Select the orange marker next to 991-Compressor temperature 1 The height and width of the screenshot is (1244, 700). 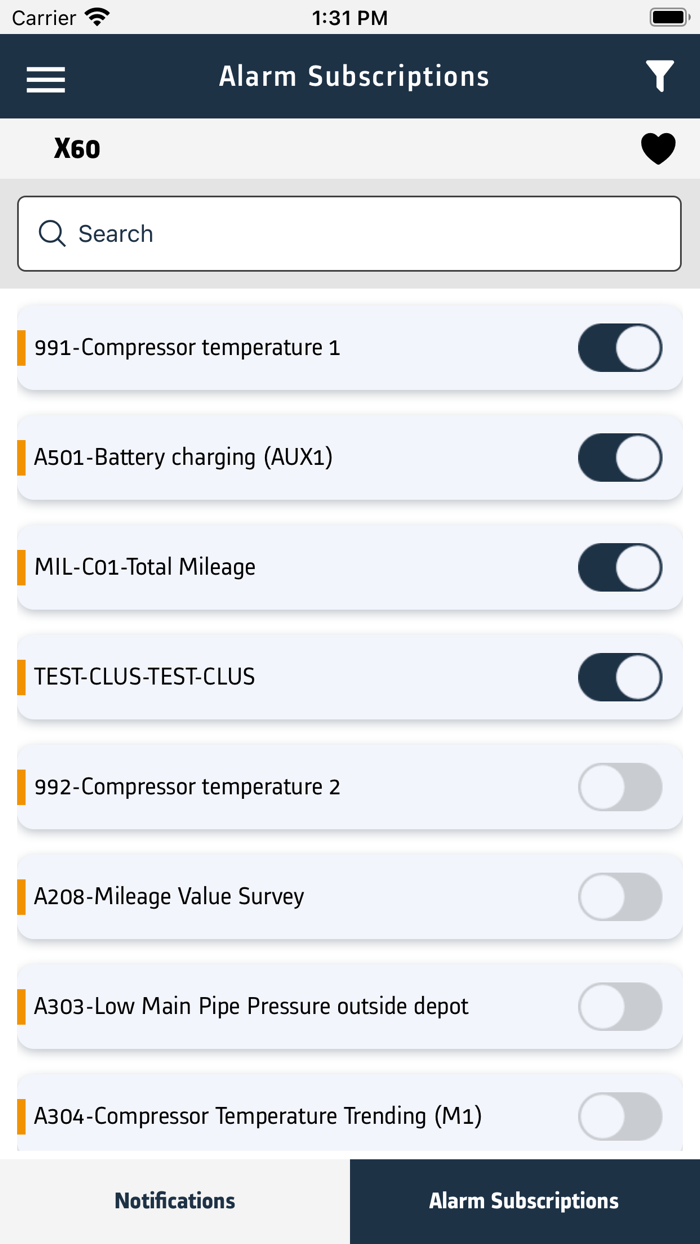21,347
